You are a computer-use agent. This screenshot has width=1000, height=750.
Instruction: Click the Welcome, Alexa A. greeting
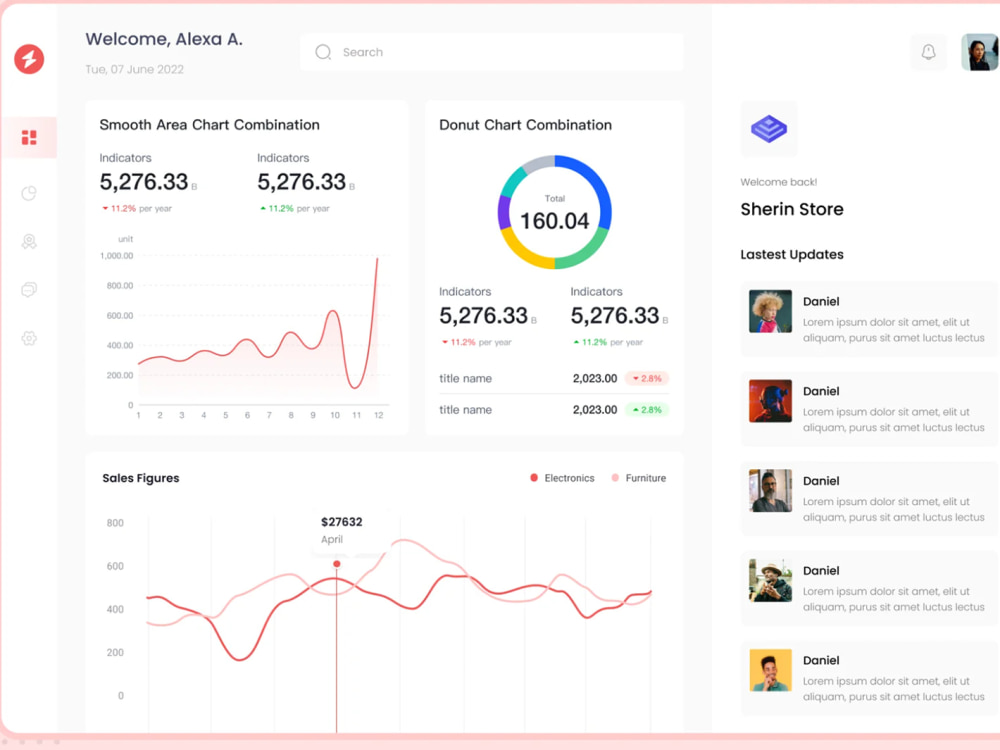(164, 40)
